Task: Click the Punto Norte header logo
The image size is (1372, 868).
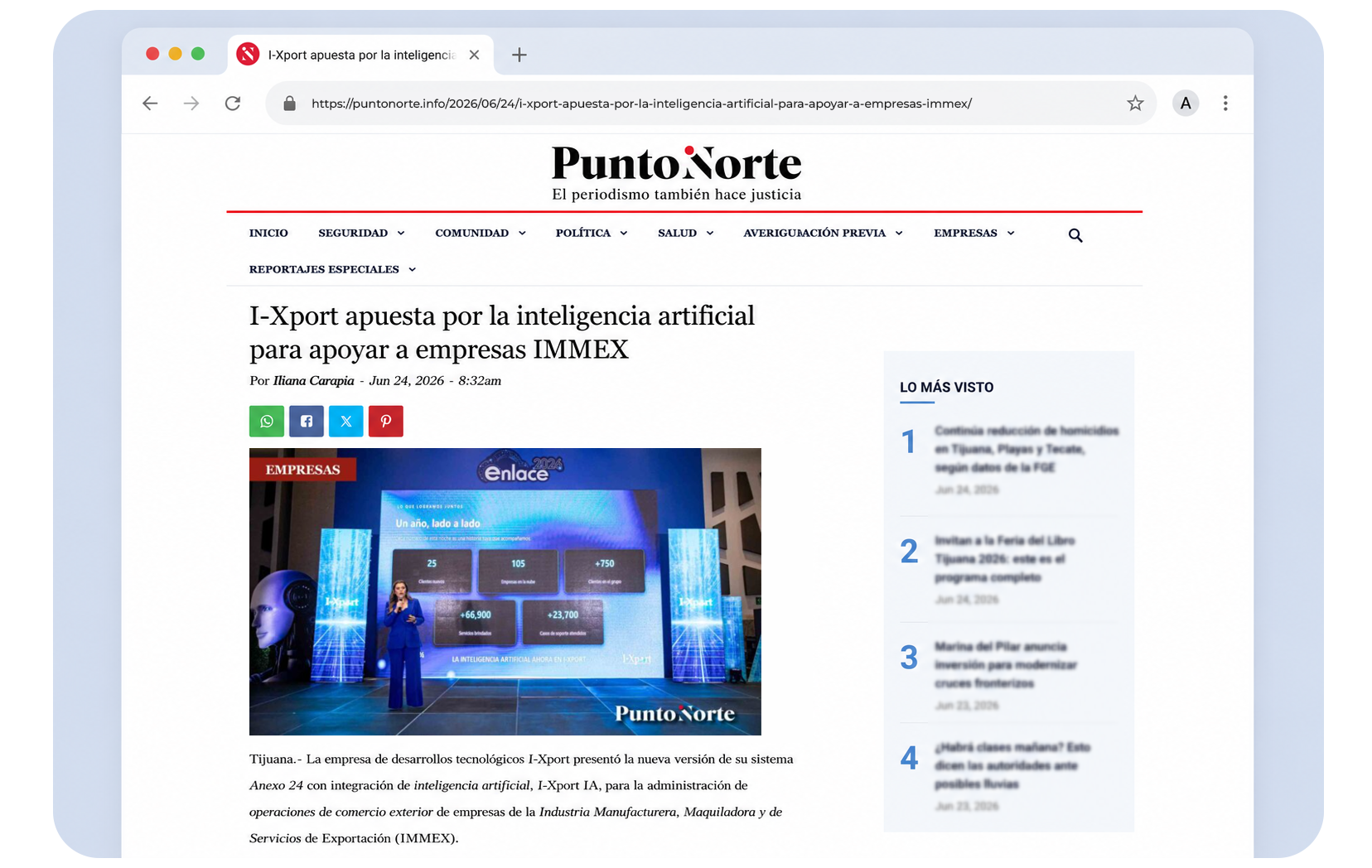Action: point(677,164)
